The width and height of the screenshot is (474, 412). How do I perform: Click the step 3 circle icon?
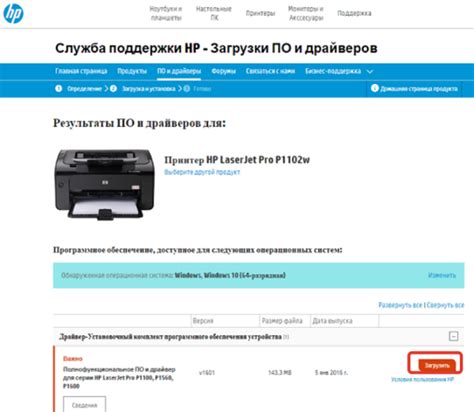click(187, 89)
